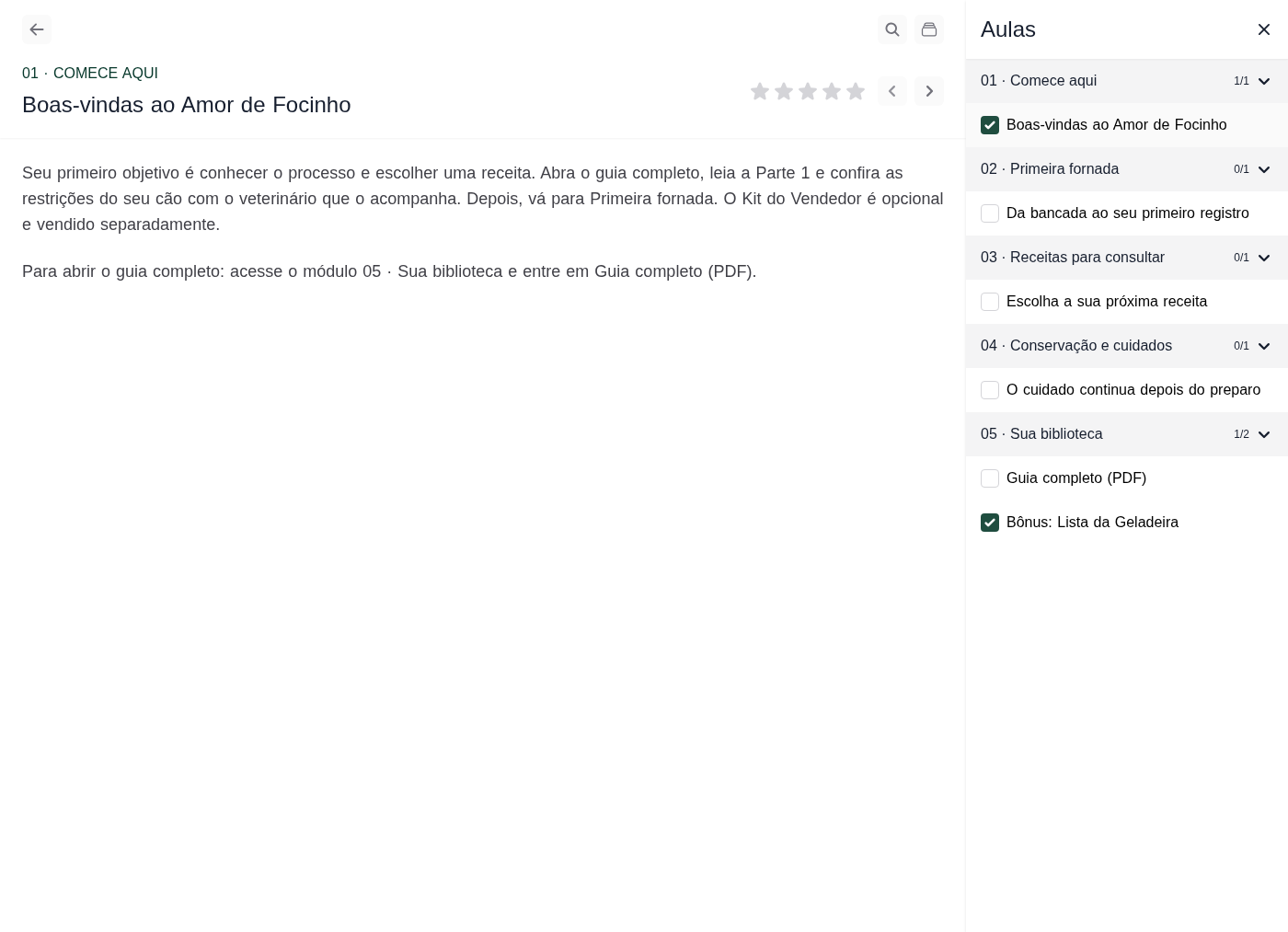
Task: Check Escolha a sua próxima receita box
Action: pos(990,302)
